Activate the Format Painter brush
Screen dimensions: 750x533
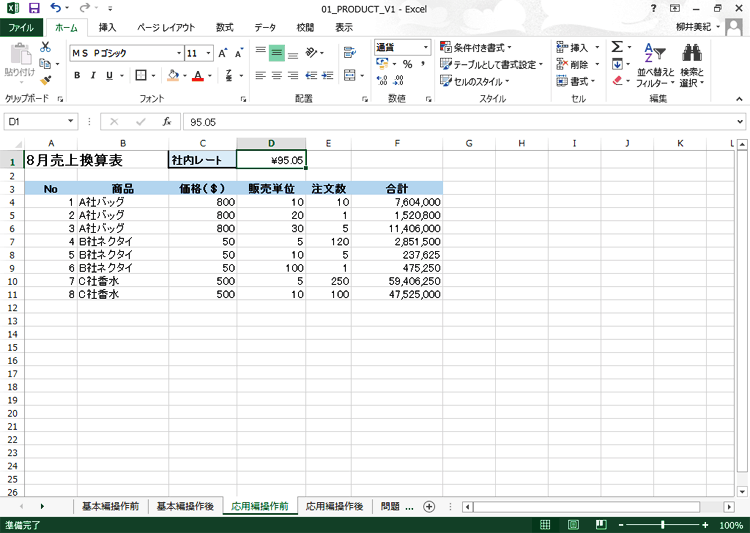tap(45, 80)
